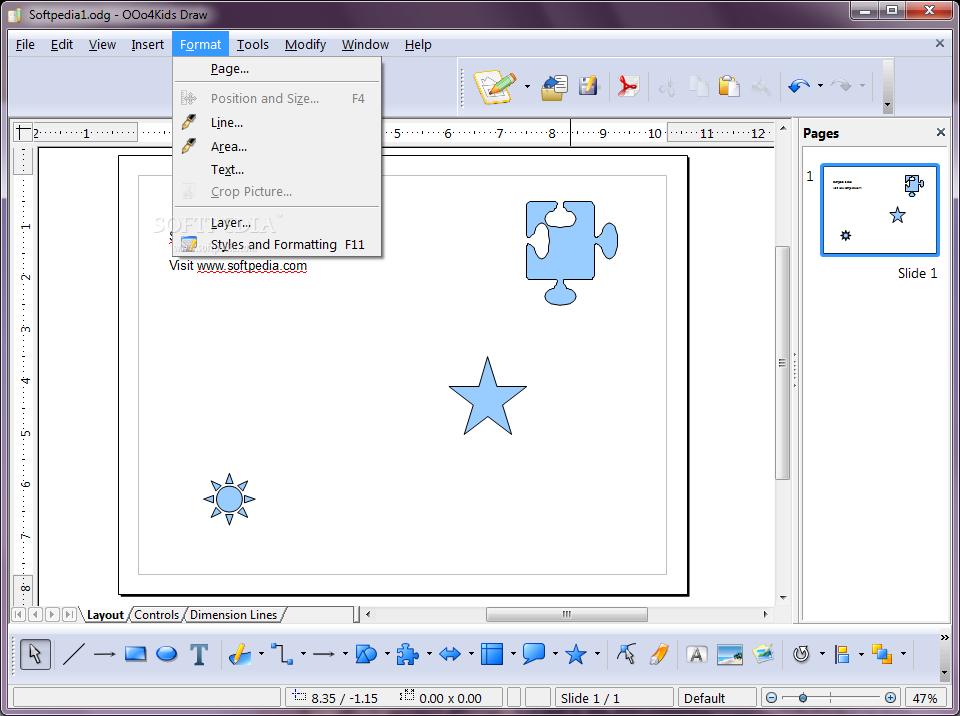Click the horizontal scrollbar thumb
Screen dimensions: 960x716
tap(566, 614)
